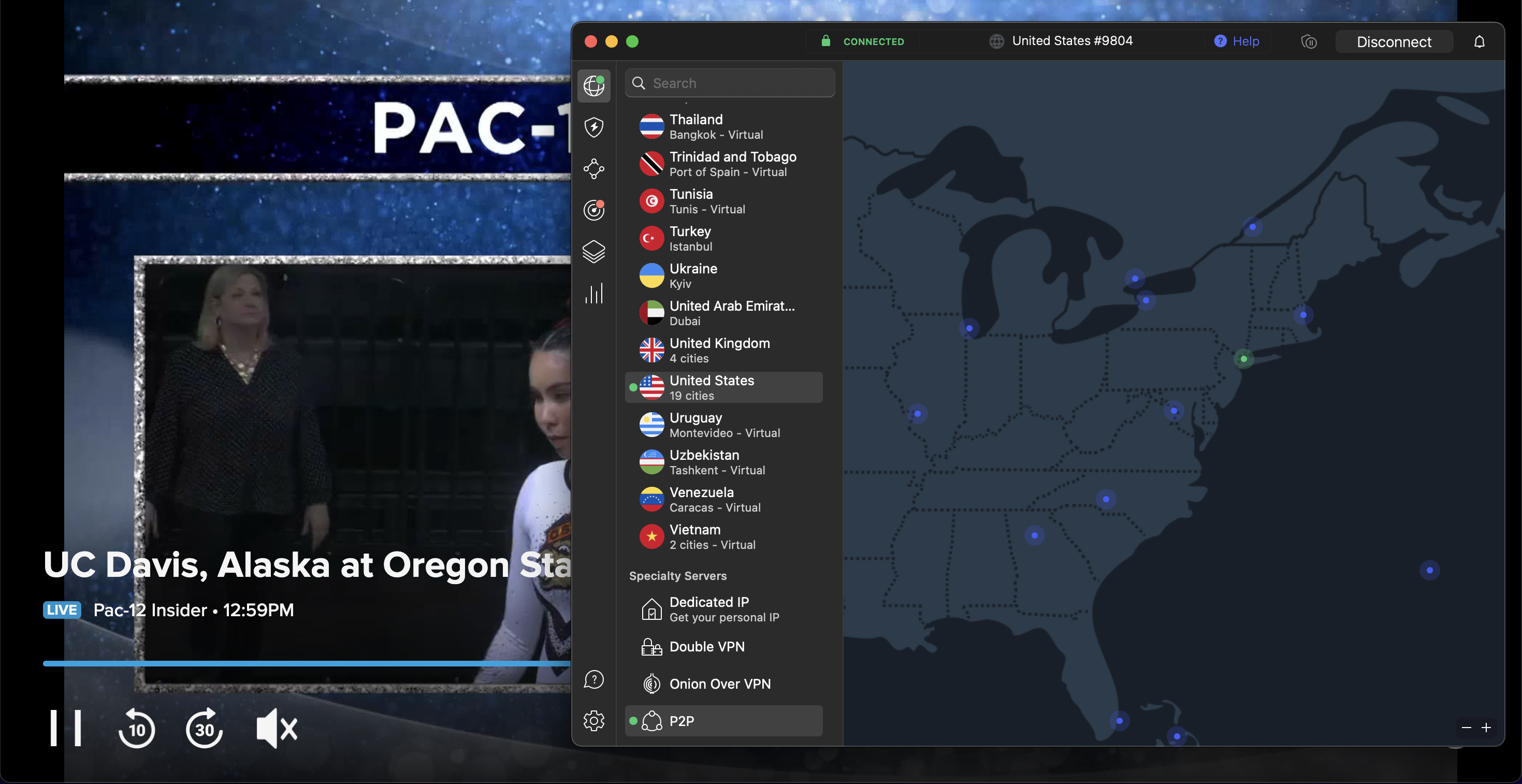This screenshot has width=1522, height=784.
Task: Open Dedicated IP specialty server
Action: click(724, 609)
